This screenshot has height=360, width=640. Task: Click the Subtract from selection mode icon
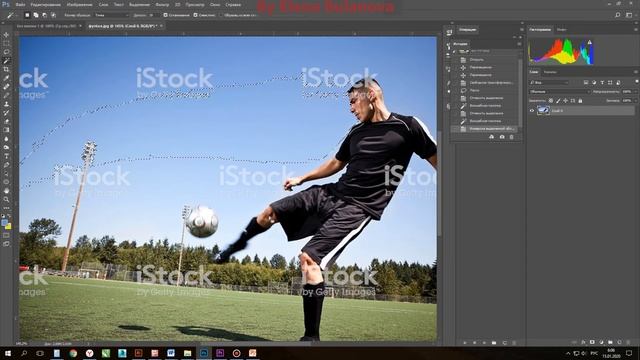coord(44,15)
